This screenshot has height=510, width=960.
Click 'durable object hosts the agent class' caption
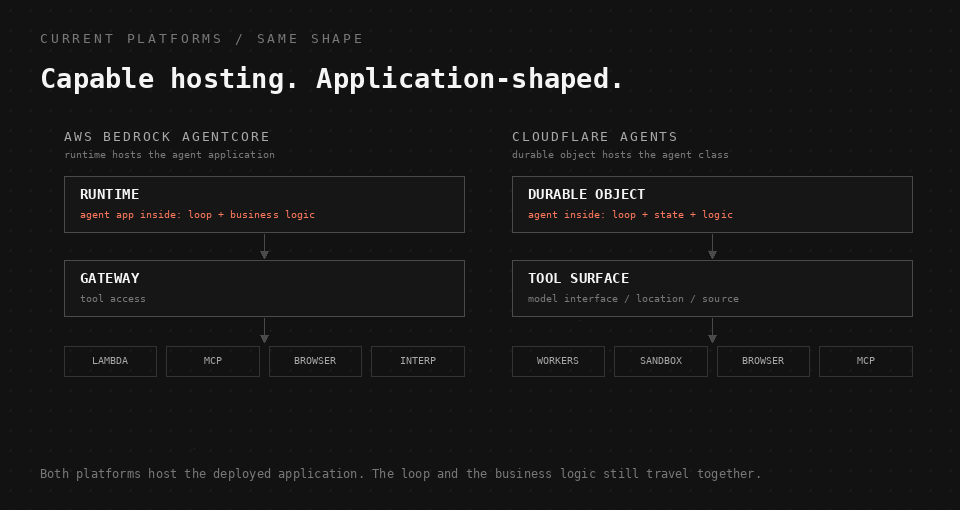[620, 155]
